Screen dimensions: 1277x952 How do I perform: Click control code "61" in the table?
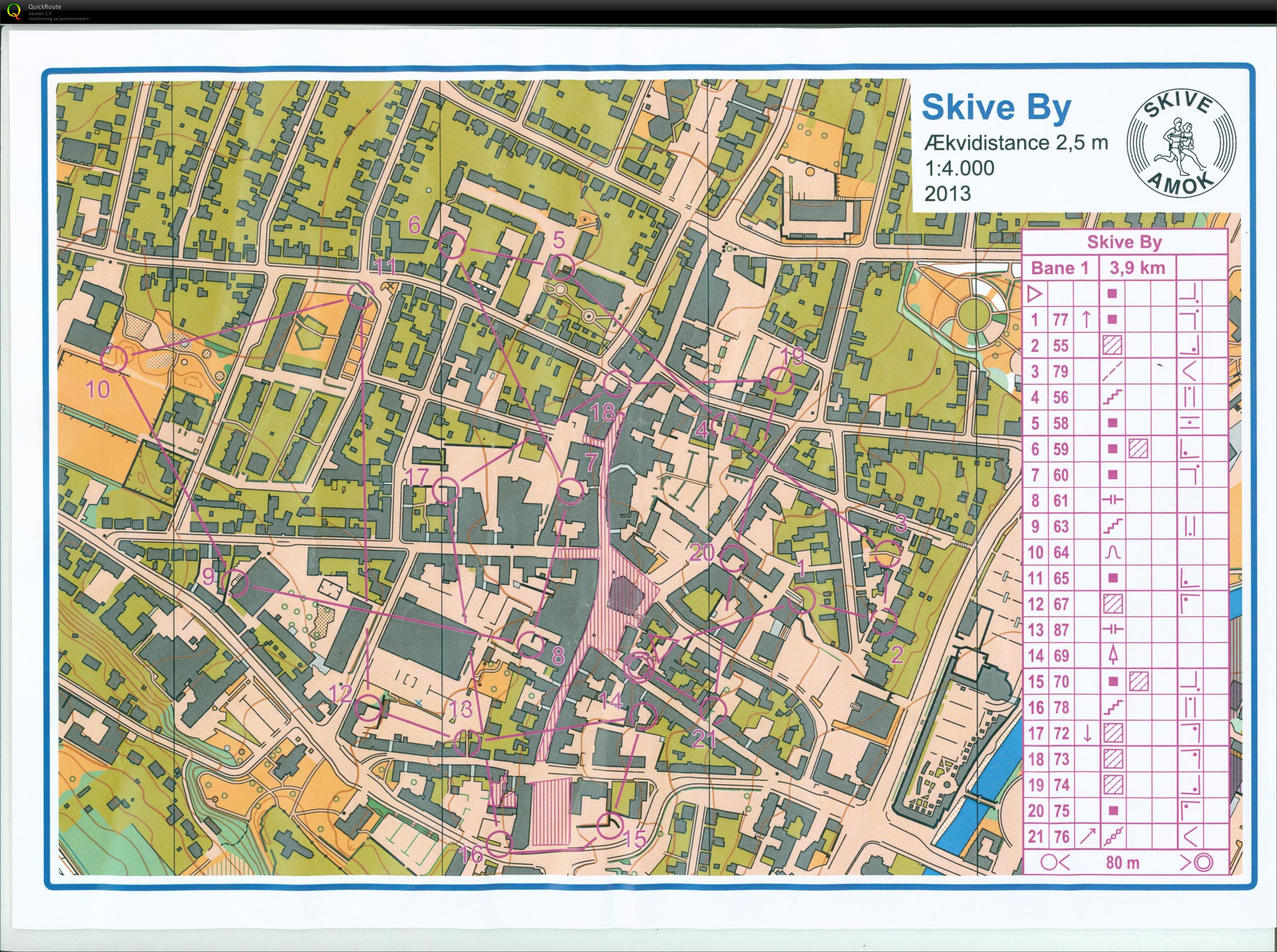tap(1060, 500)
